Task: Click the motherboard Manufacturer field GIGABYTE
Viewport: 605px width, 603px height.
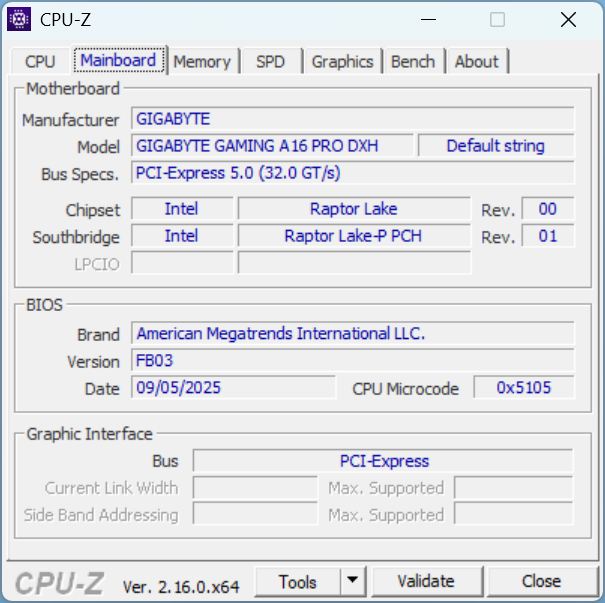Action: [x=353, y=119]
